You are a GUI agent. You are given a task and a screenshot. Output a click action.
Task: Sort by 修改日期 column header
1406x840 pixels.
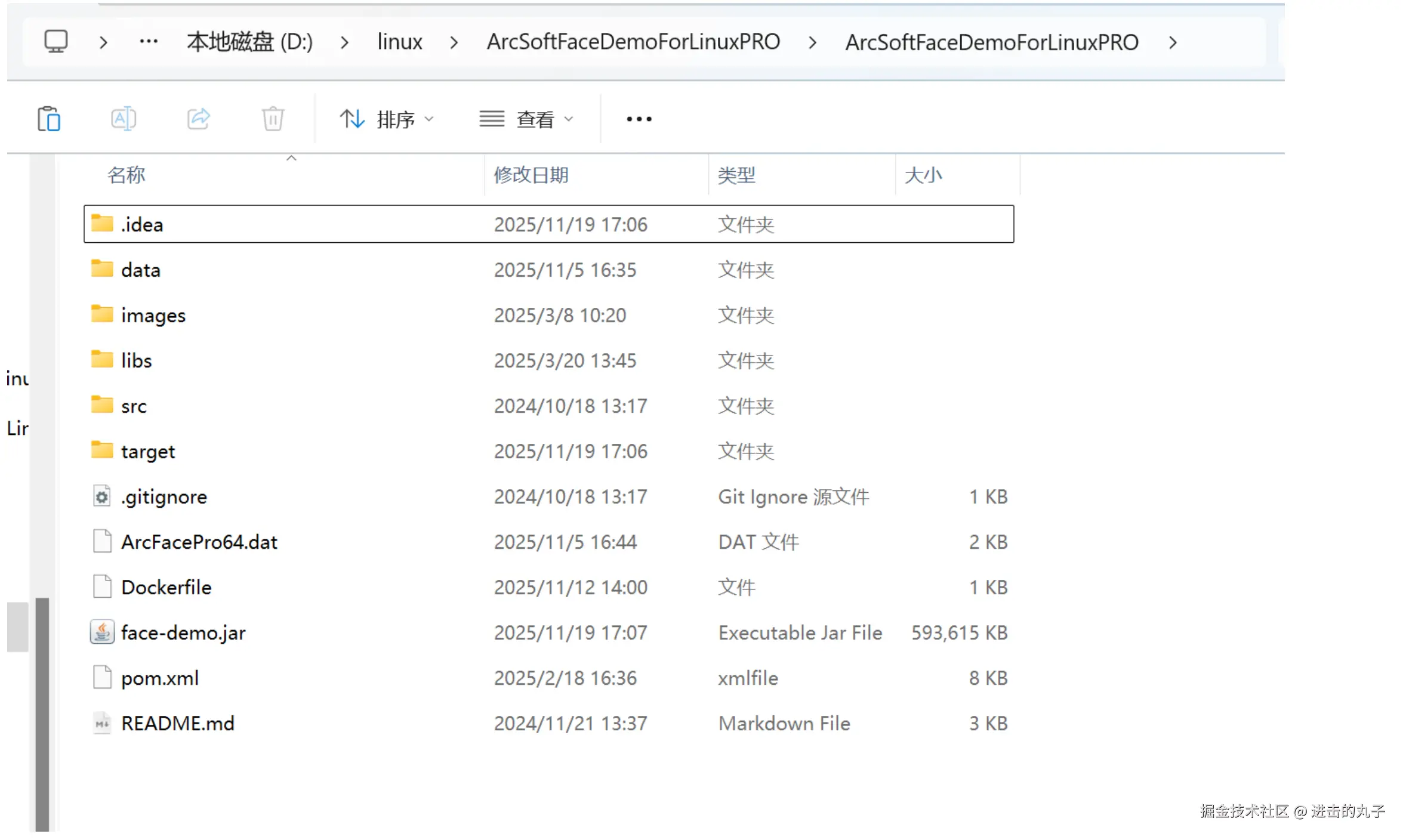(x=531, y=175)
